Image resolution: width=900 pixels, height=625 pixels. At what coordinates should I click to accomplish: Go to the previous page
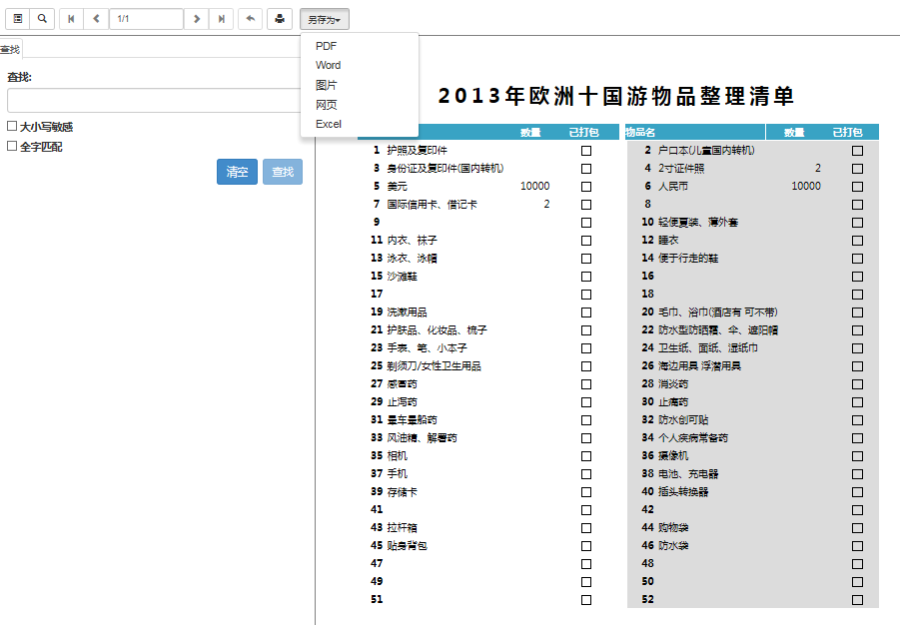[96, 19]
